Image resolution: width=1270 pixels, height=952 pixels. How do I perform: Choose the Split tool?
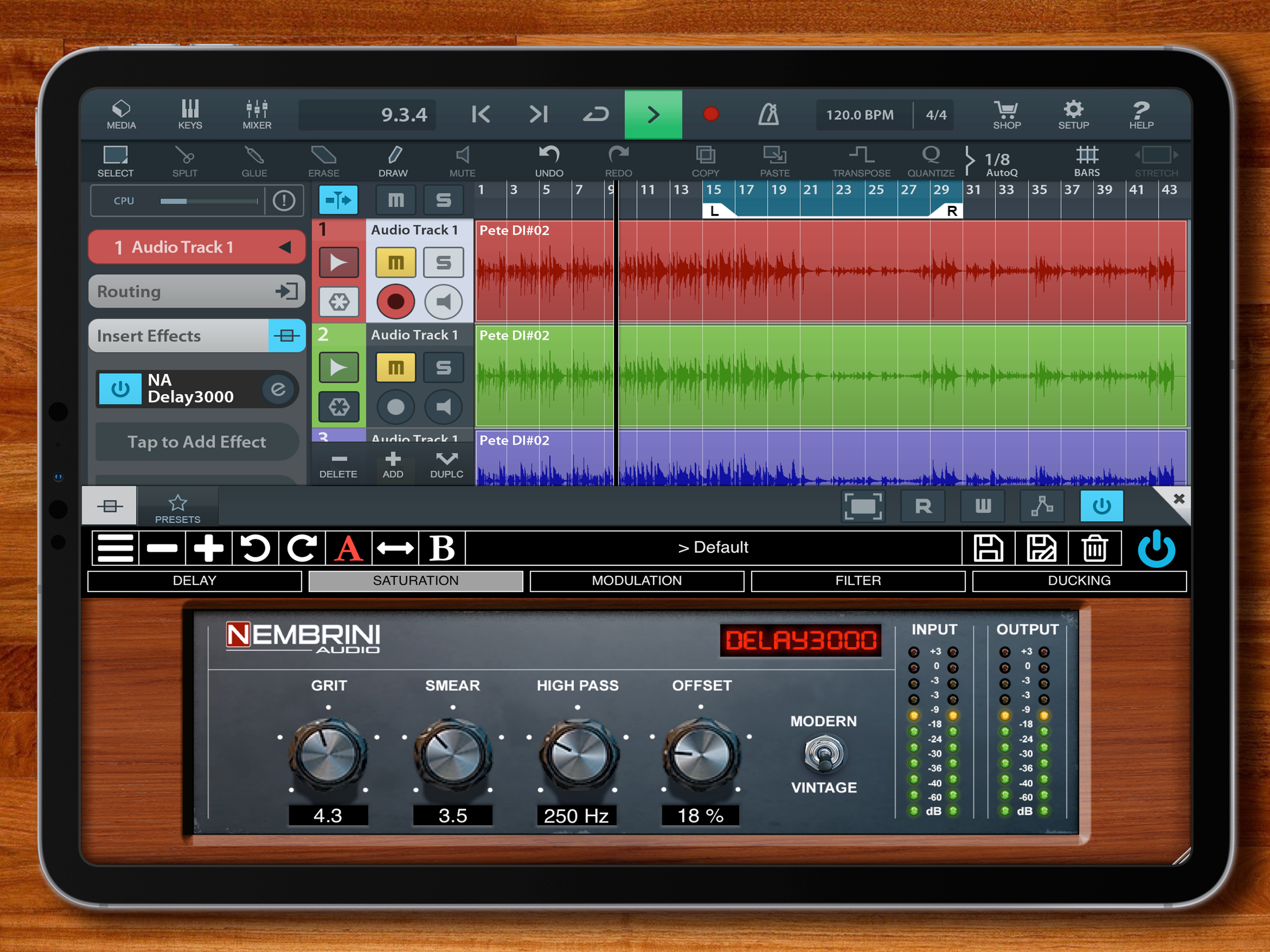[x=185, y=161]
